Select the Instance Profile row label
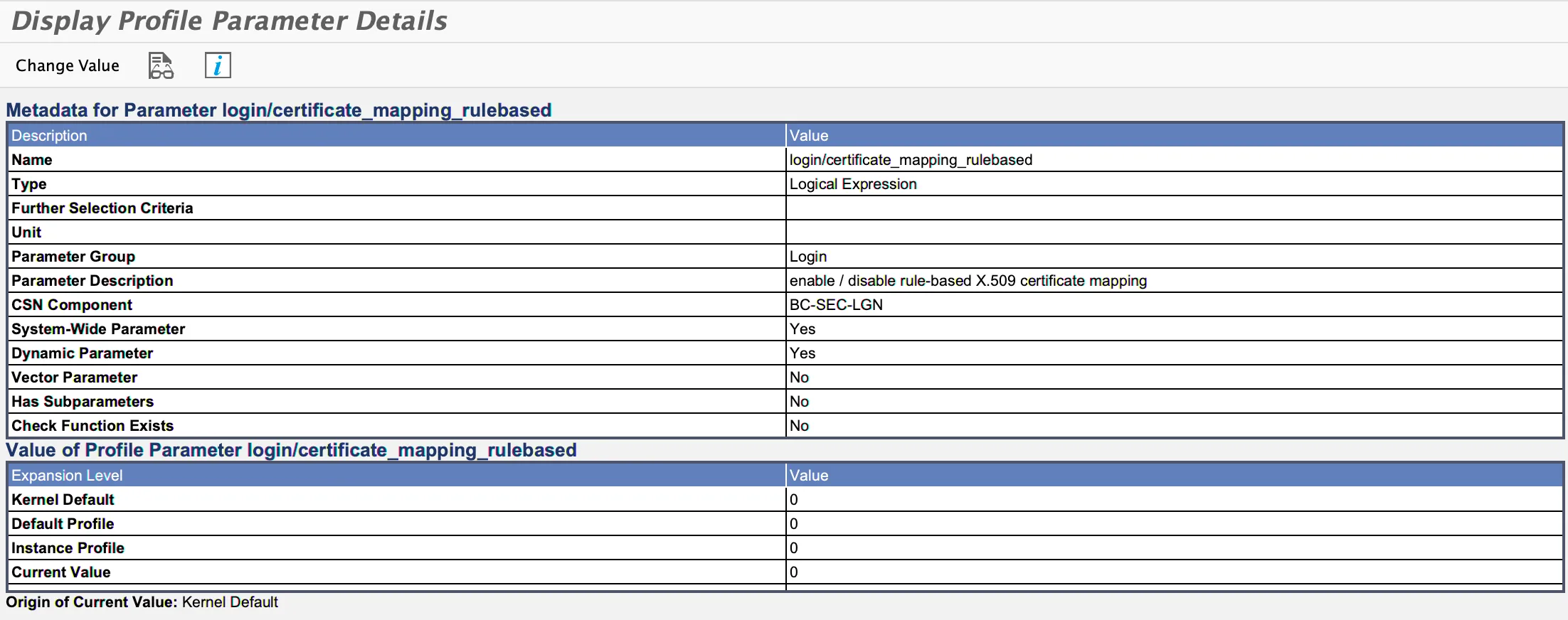This screenshot has height=620, width=1568. click(68, 547)
